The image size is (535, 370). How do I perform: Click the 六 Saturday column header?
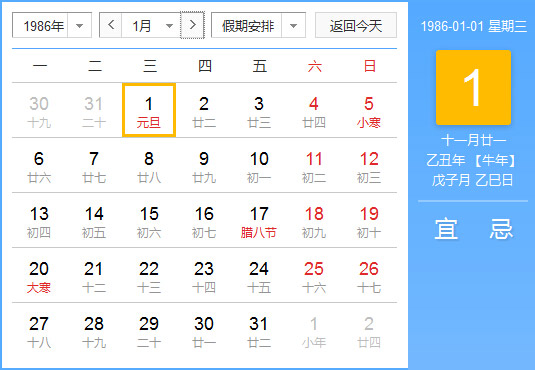(314, 66)
